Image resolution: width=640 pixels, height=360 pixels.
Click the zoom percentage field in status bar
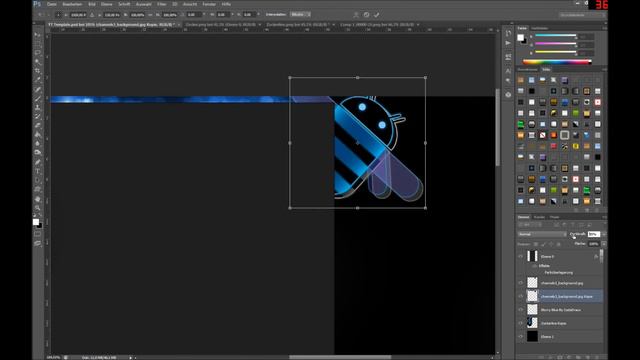tap(53, 358)
